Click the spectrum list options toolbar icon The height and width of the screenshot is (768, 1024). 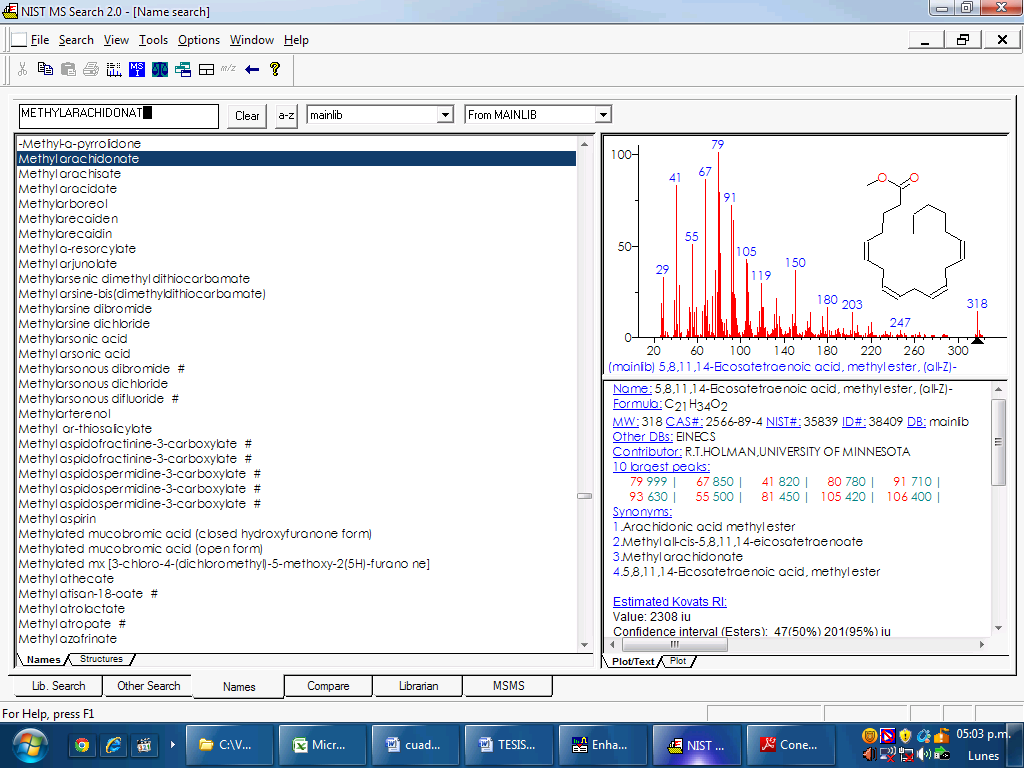114,69
